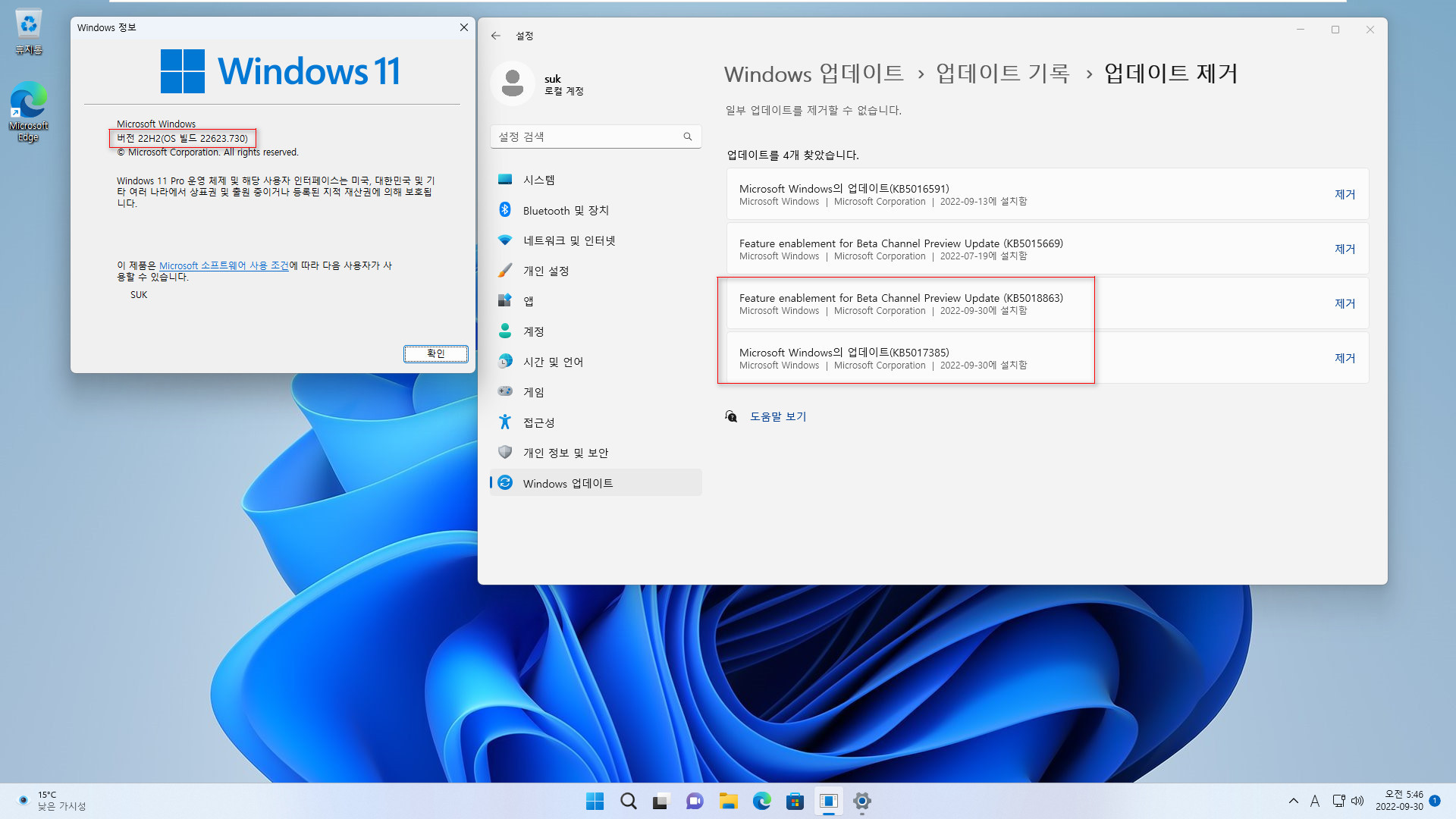
Task: Click 업데이트를 4개 찾았습니다 text
Action: click(792, 155)
